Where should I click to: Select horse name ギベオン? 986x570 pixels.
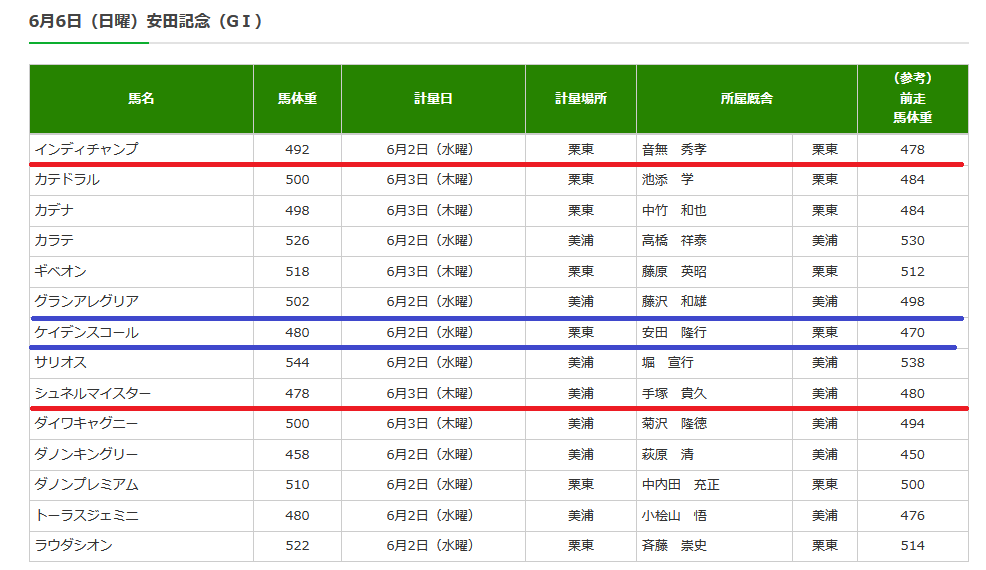pos(60,272)
